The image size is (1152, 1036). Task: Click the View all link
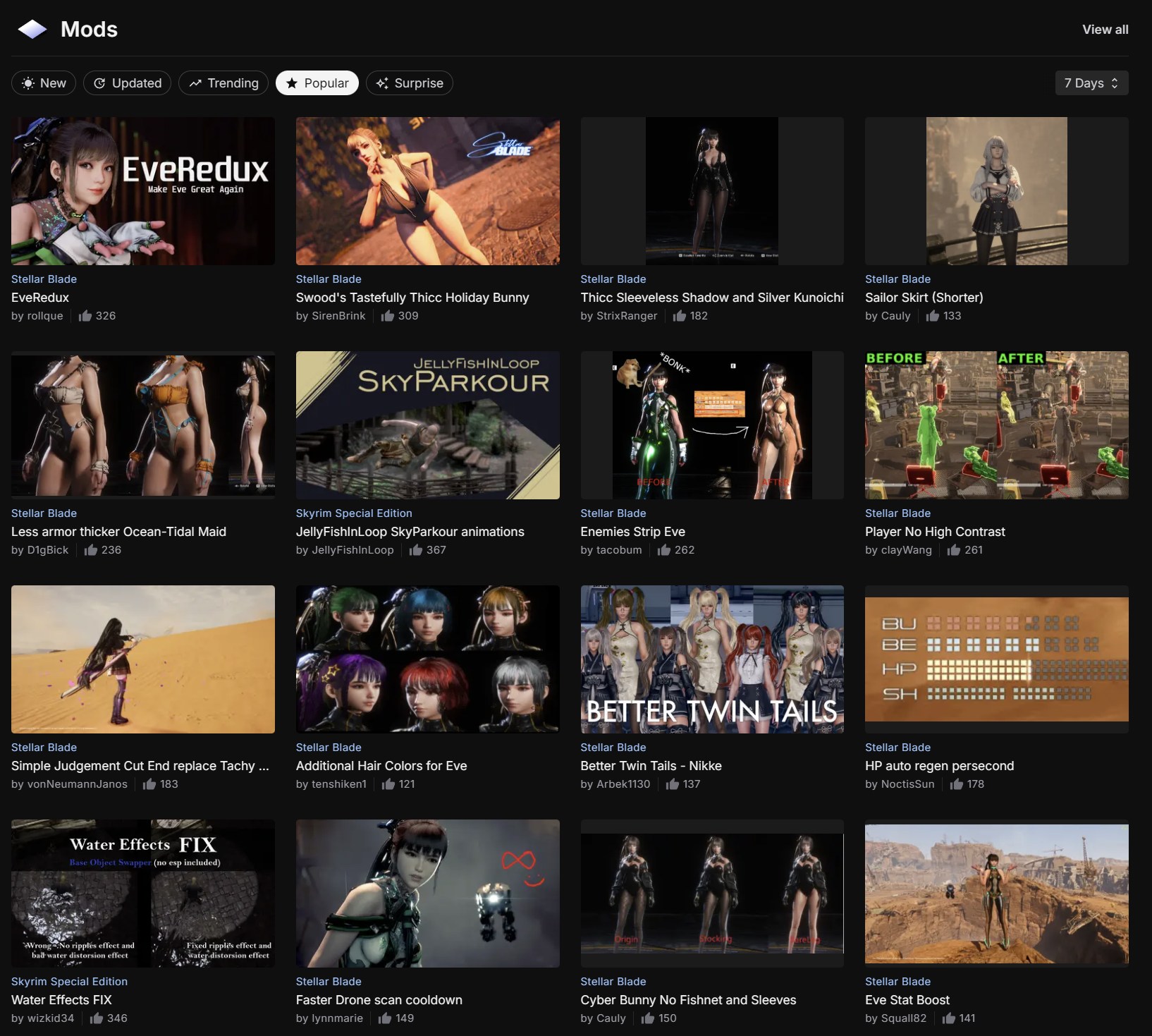point(1105,30)
